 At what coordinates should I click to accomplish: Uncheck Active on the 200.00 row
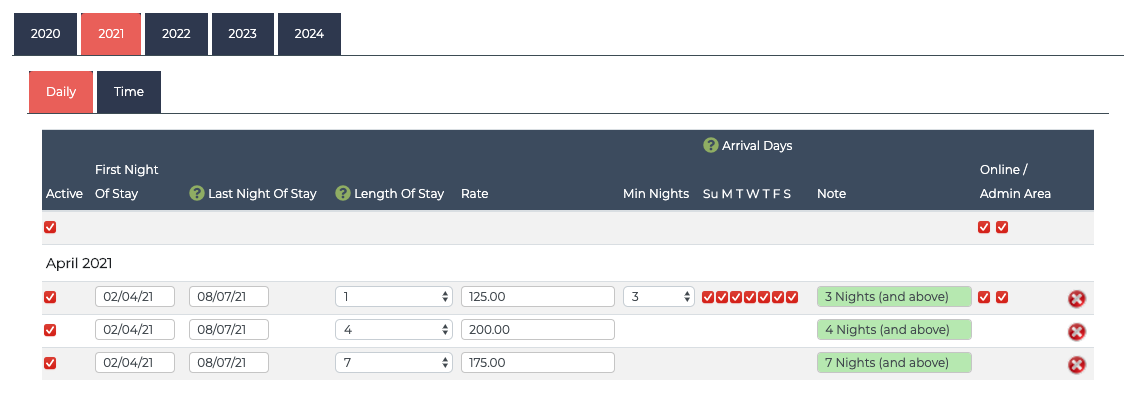(50, 330)
